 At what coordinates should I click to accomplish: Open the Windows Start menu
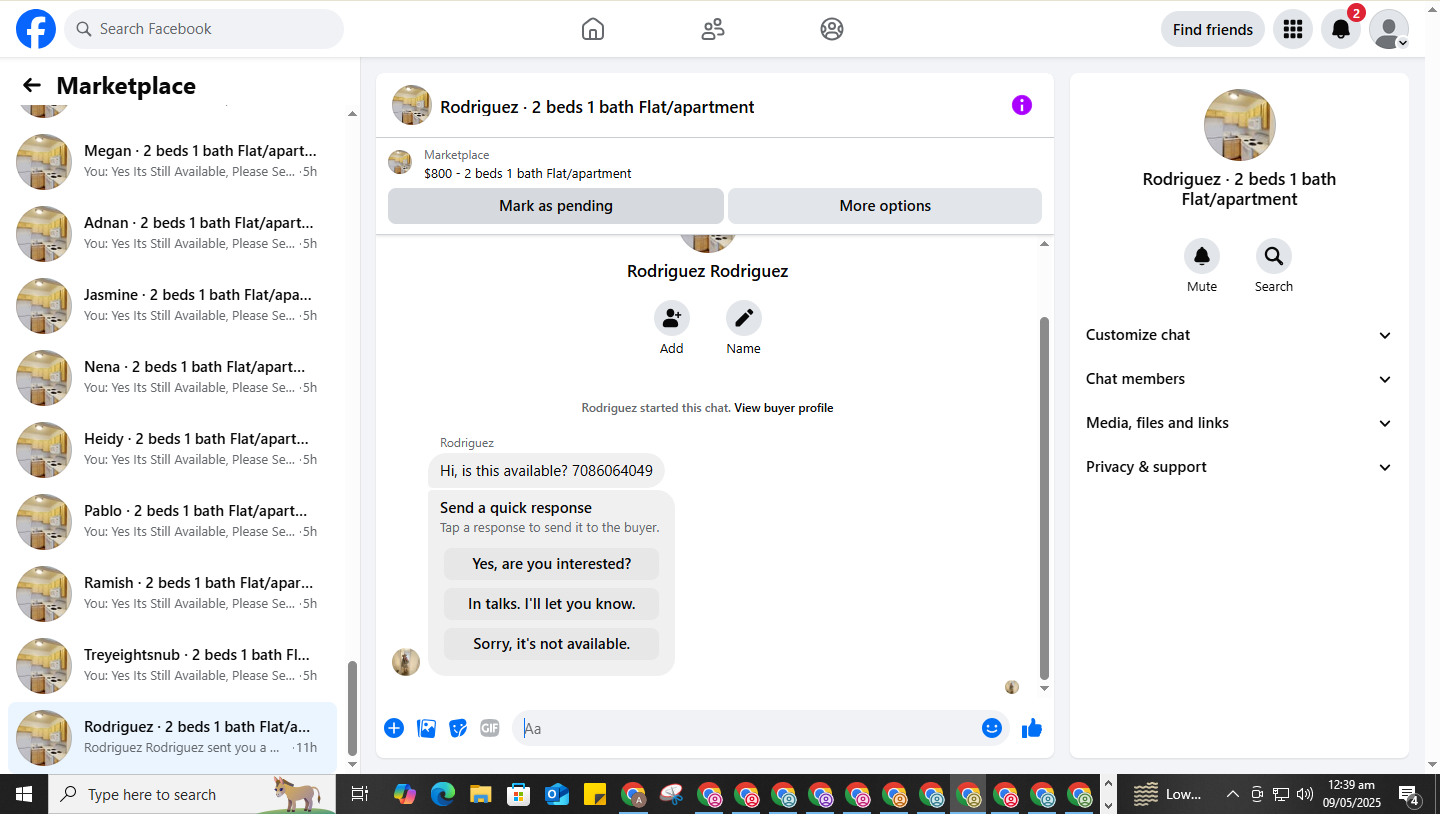coord(24,794)
